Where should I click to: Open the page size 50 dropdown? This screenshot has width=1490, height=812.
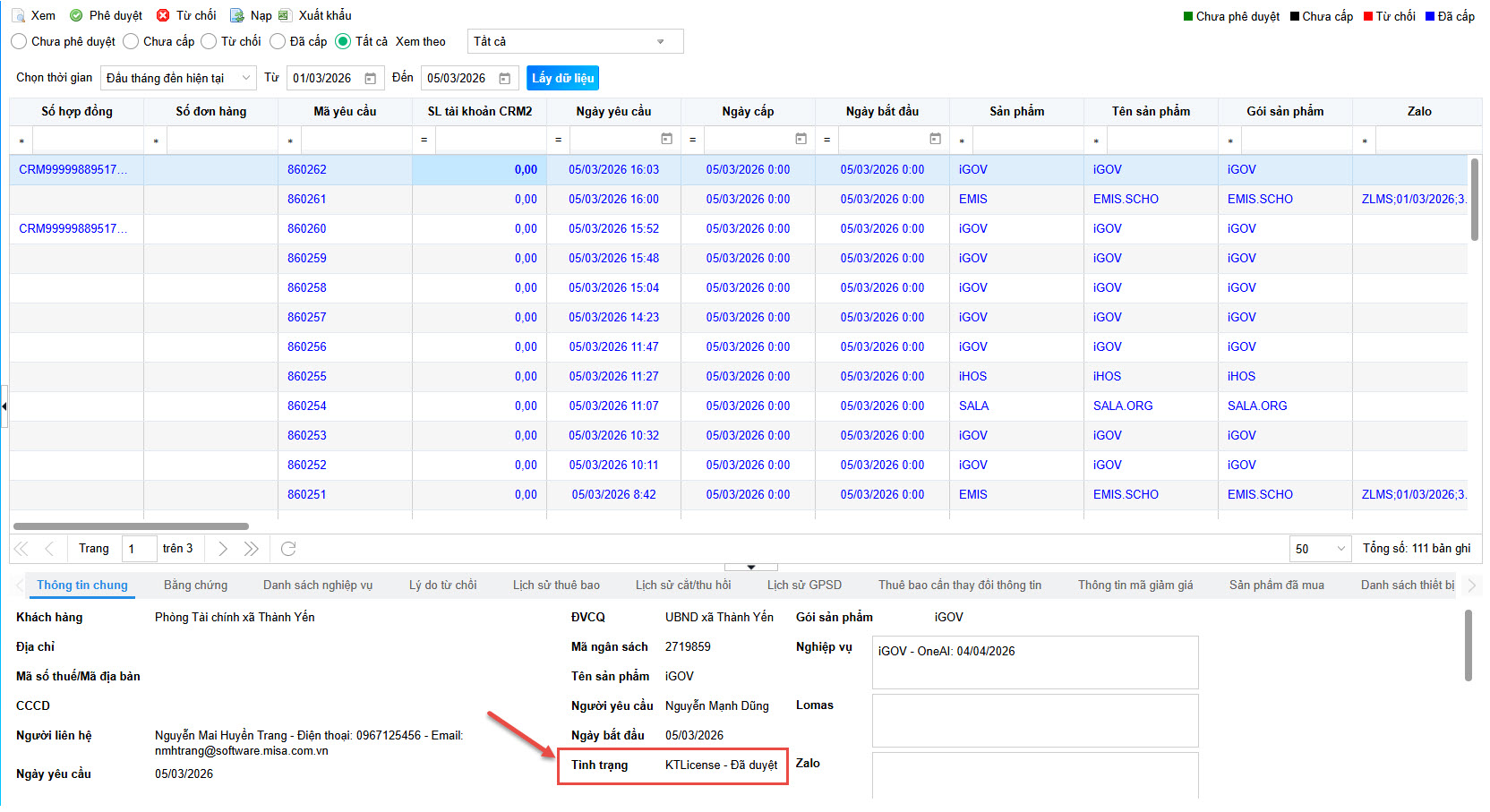point(1319,549)
